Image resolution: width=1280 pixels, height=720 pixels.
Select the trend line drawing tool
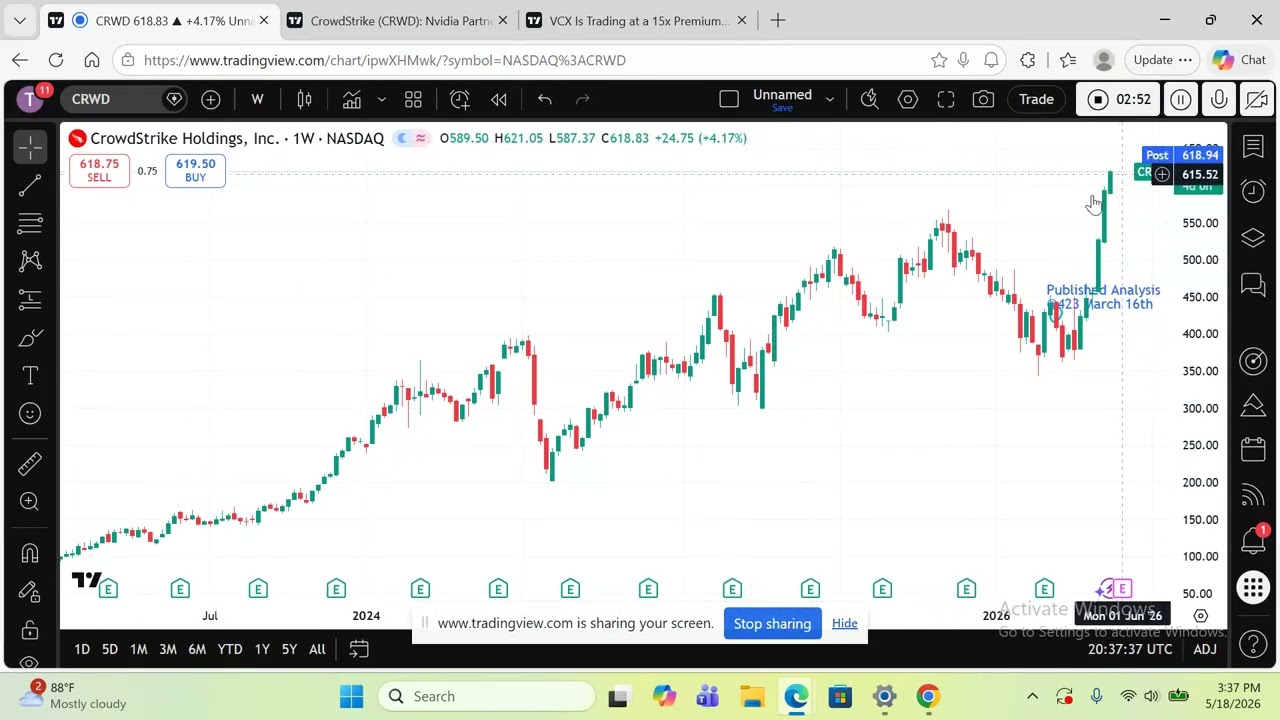point(30,185)
